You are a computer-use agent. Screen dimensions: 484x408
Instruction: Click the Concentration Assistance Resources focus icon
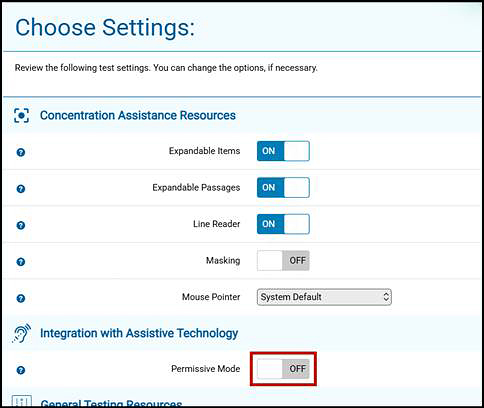pyautogui.click(x=21, y=115)
